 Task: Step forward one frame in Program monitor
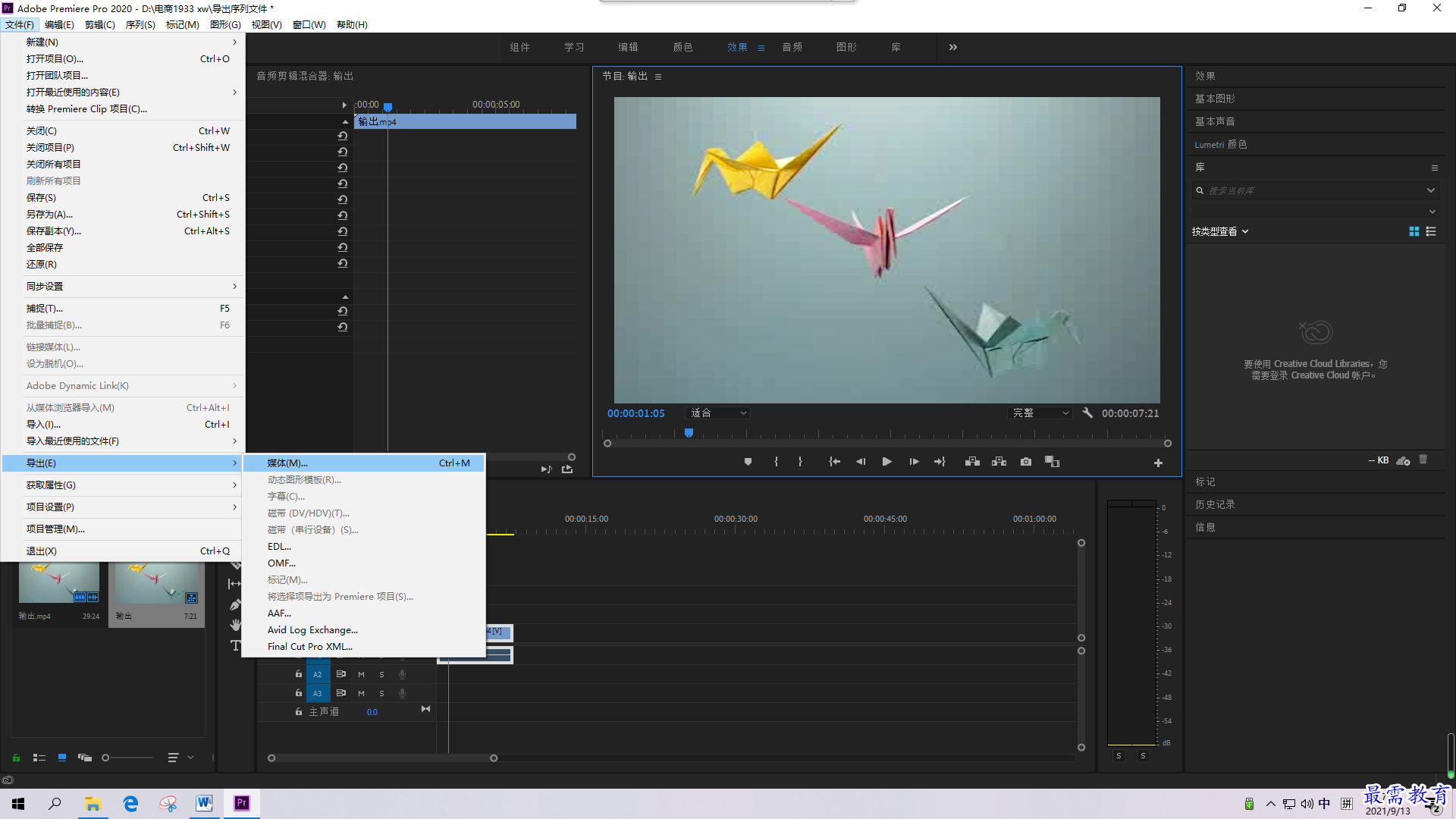914,462
